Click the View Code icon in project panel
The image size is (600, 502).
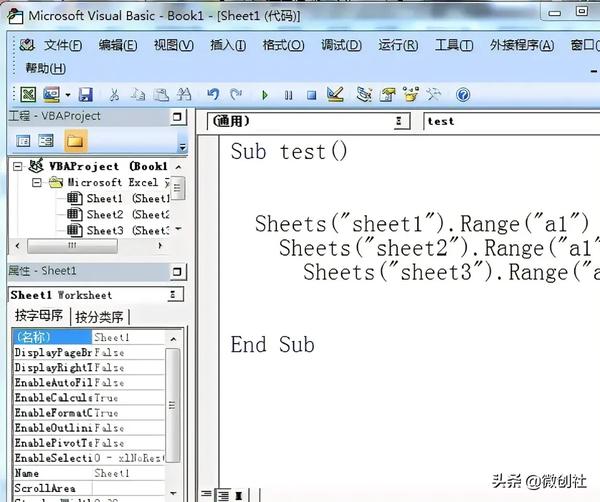(x=23, y=141)
